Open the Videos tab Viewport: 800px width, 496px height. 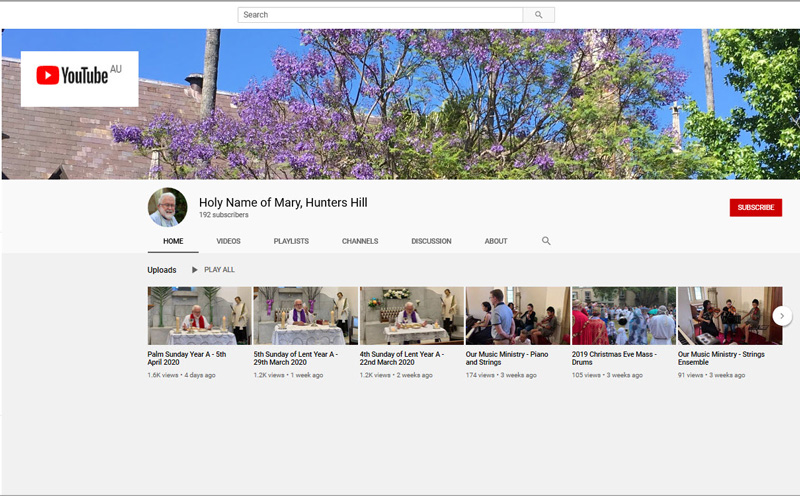228,241
